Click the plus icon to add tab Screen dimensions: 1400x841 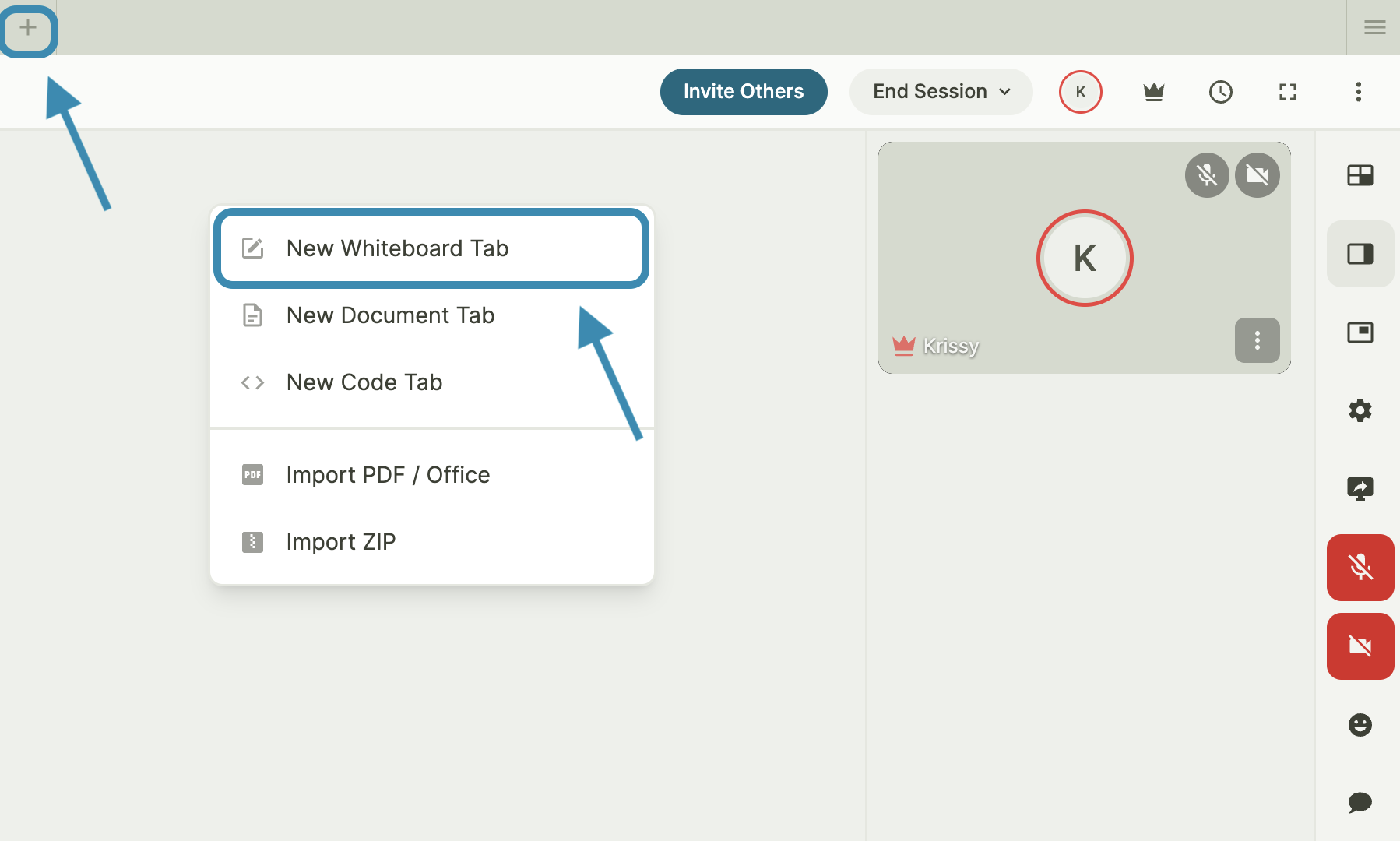click(28, 29)
